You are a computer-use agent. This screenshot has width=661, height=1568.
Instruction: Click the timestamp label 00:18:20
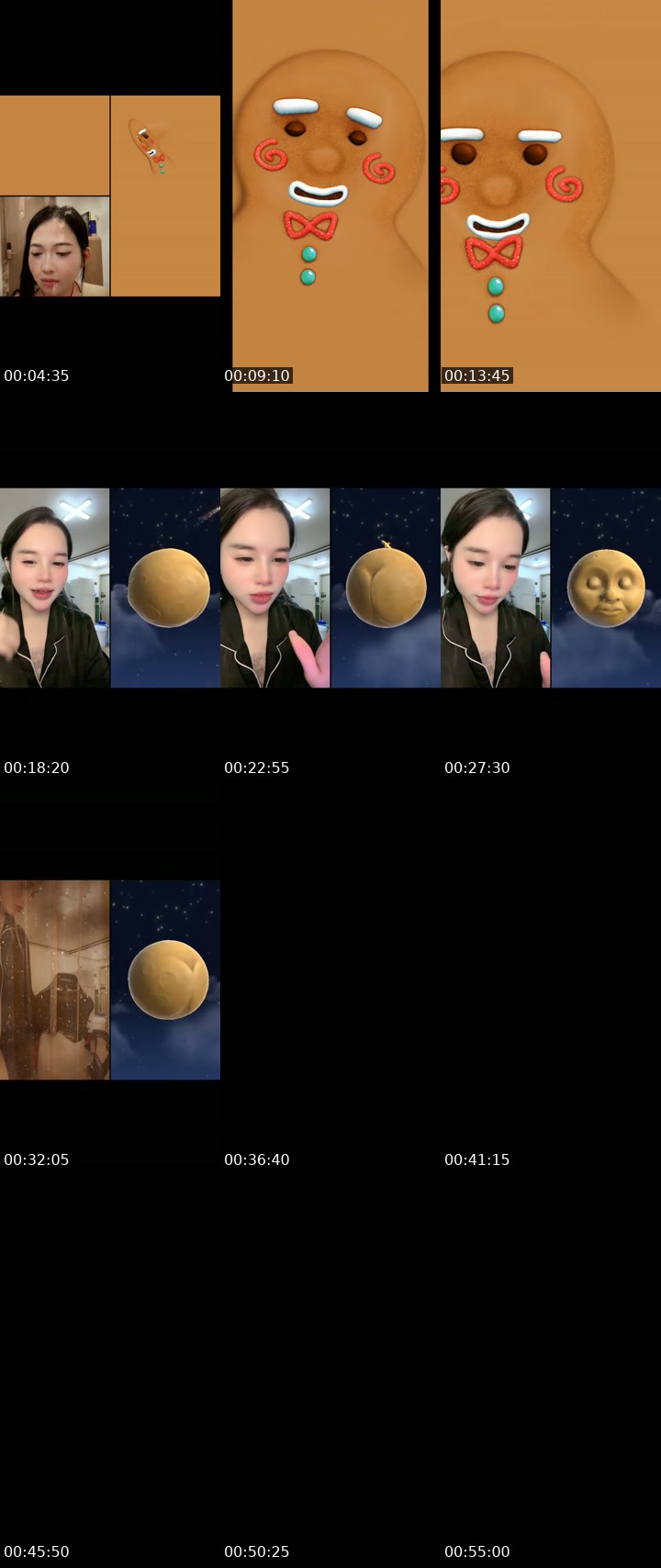(37, 767)
